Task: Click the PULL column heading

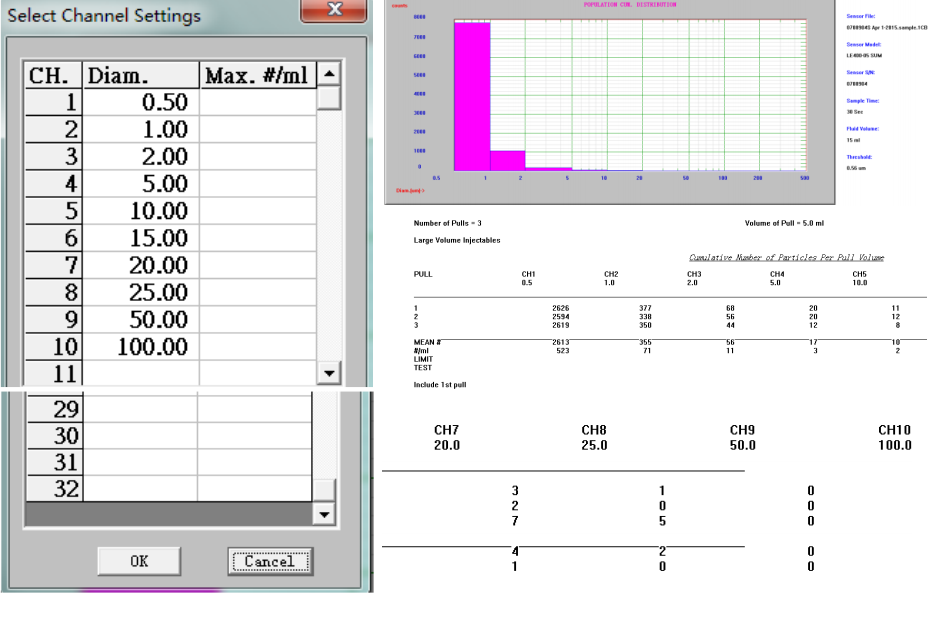Action: [x=423, y=274]
